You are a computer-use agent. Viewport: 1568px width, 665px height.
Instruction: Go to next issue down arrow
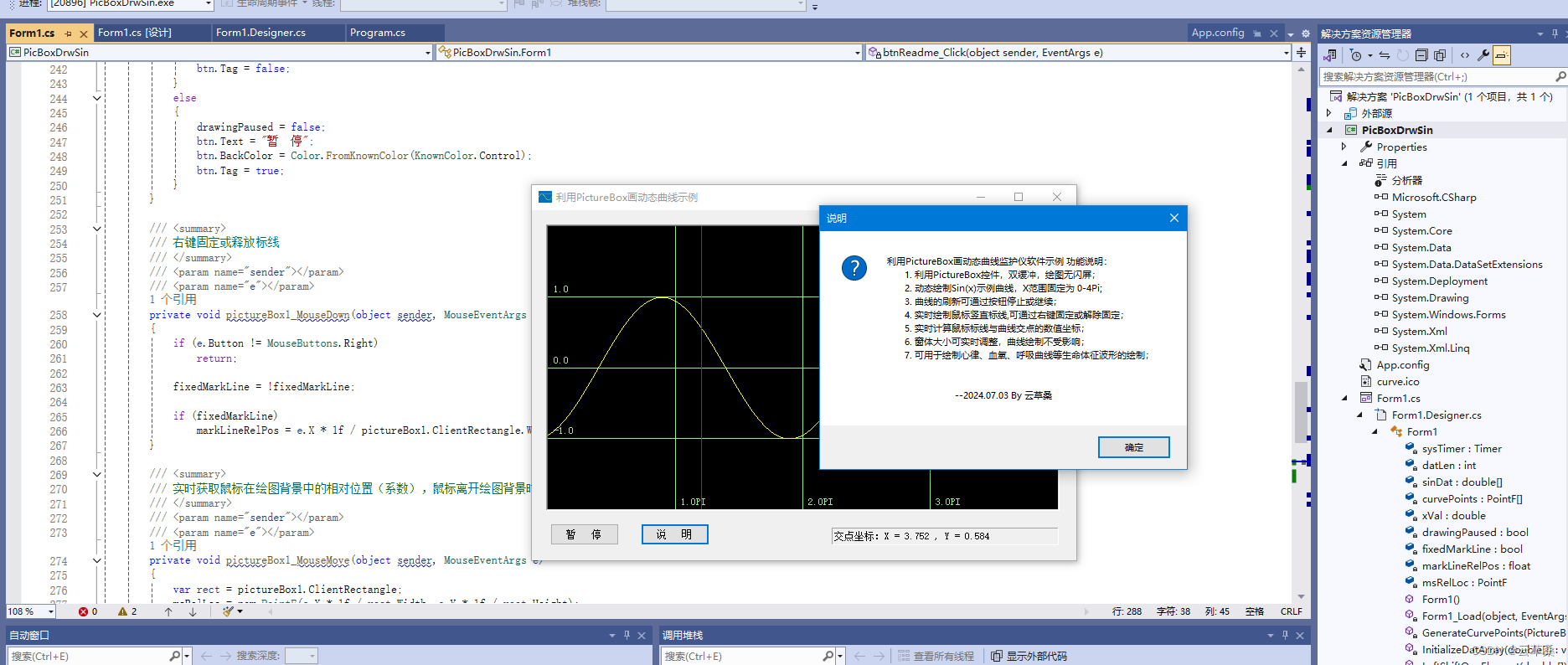pyautogui.click(x=193, y=611)
